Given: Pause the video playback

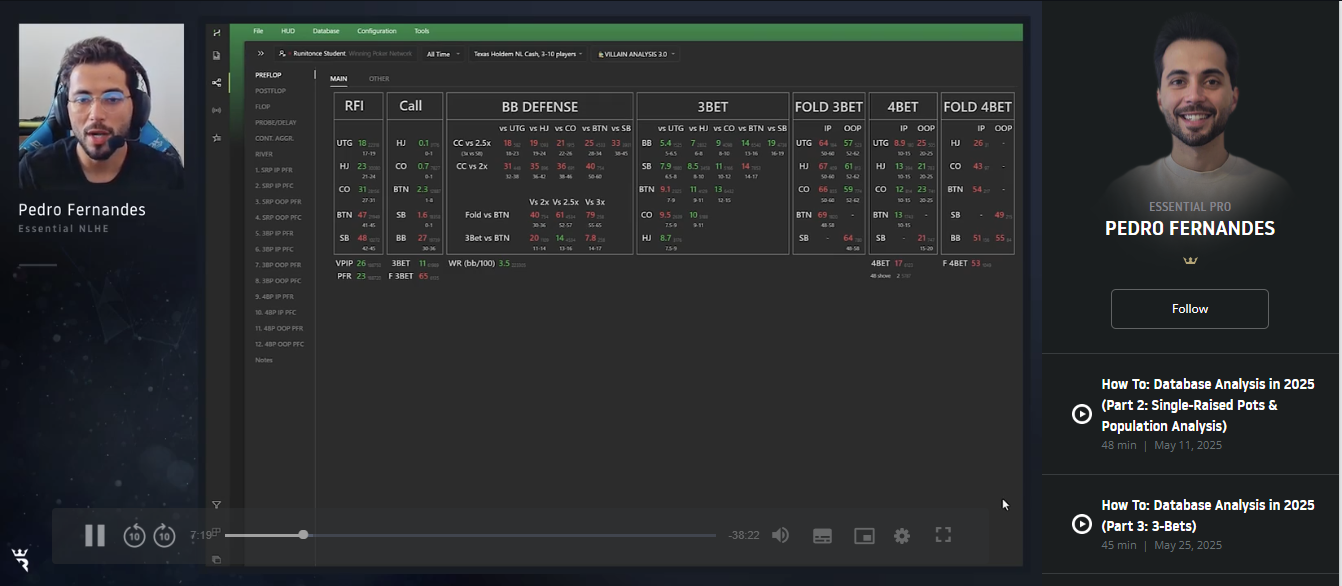Looking at the screenshot, I should pyautogui.click(x=95, y=536).
